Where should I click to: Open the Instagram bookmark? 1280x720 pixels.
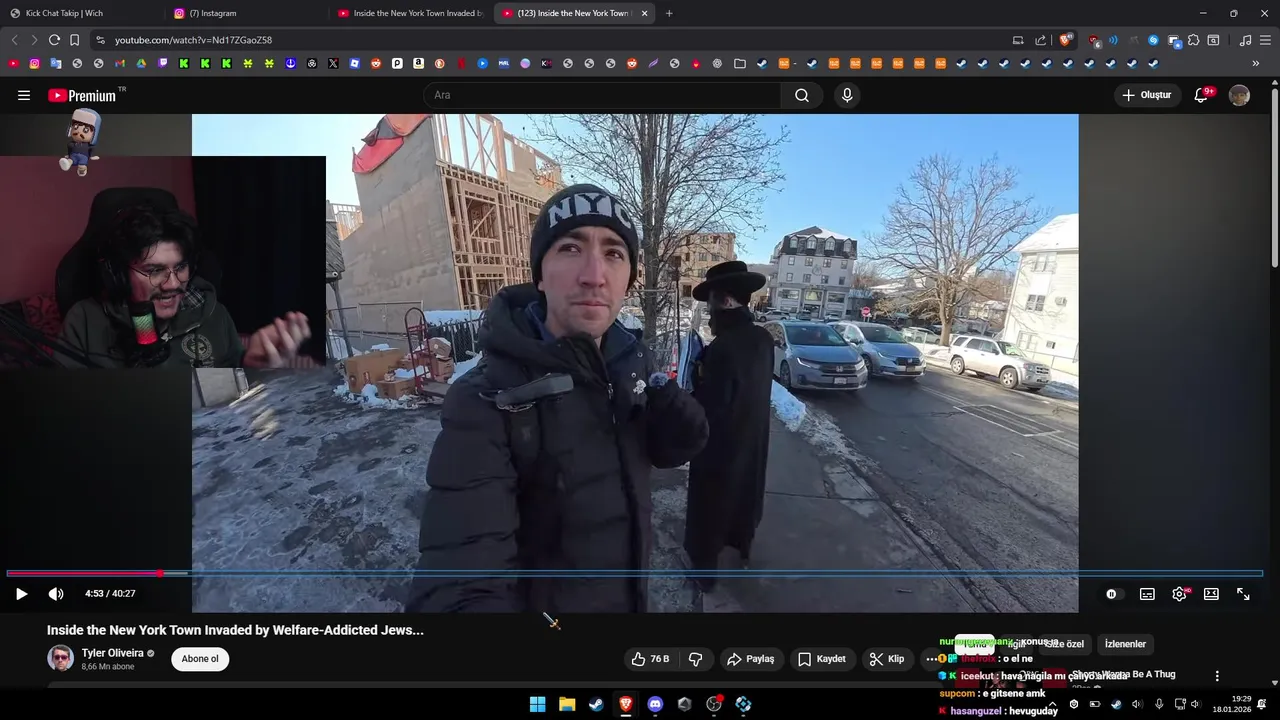point(34,63)
